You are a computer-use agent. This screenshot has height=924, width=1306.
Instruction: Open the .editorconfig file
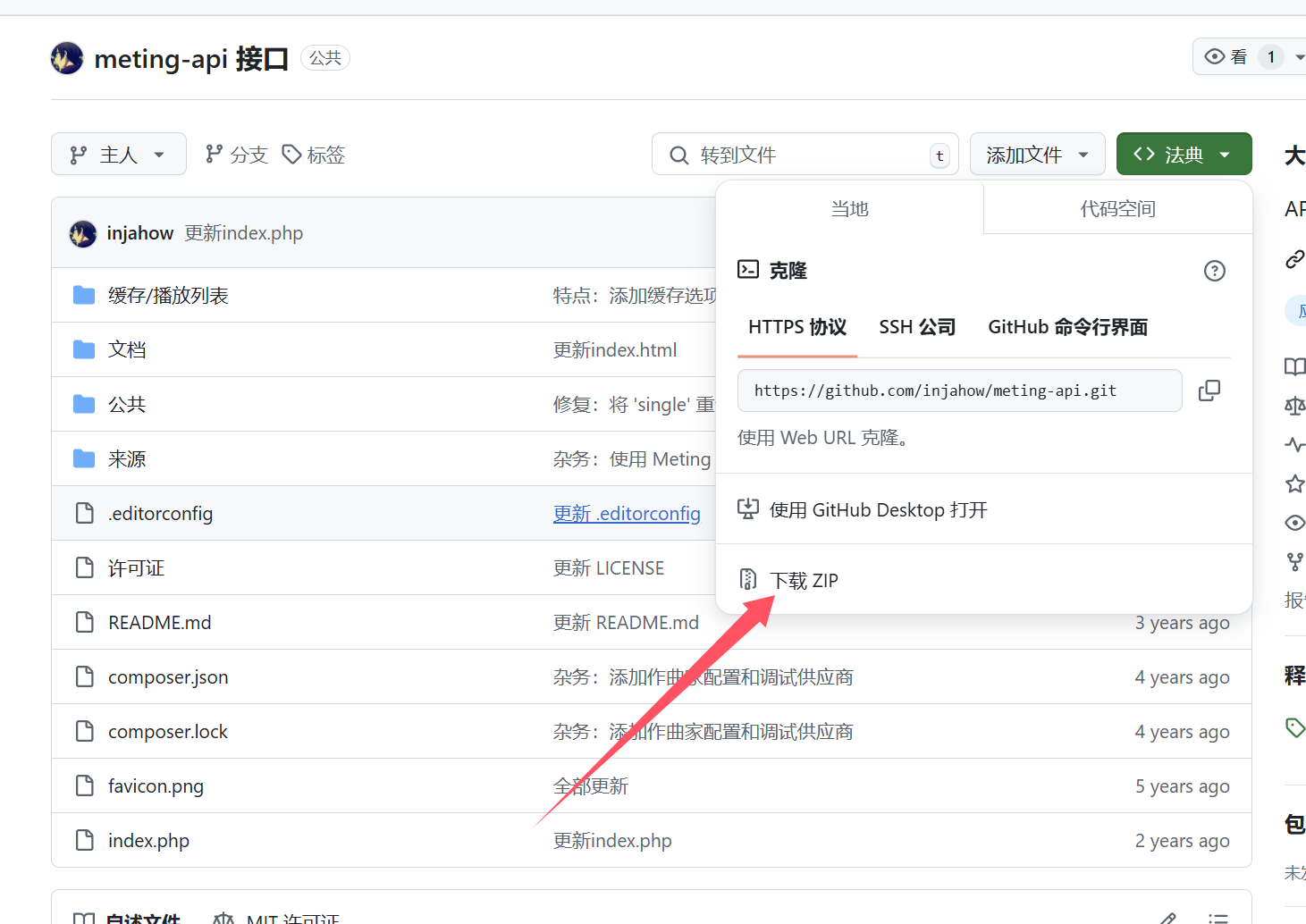coord(161,514)
